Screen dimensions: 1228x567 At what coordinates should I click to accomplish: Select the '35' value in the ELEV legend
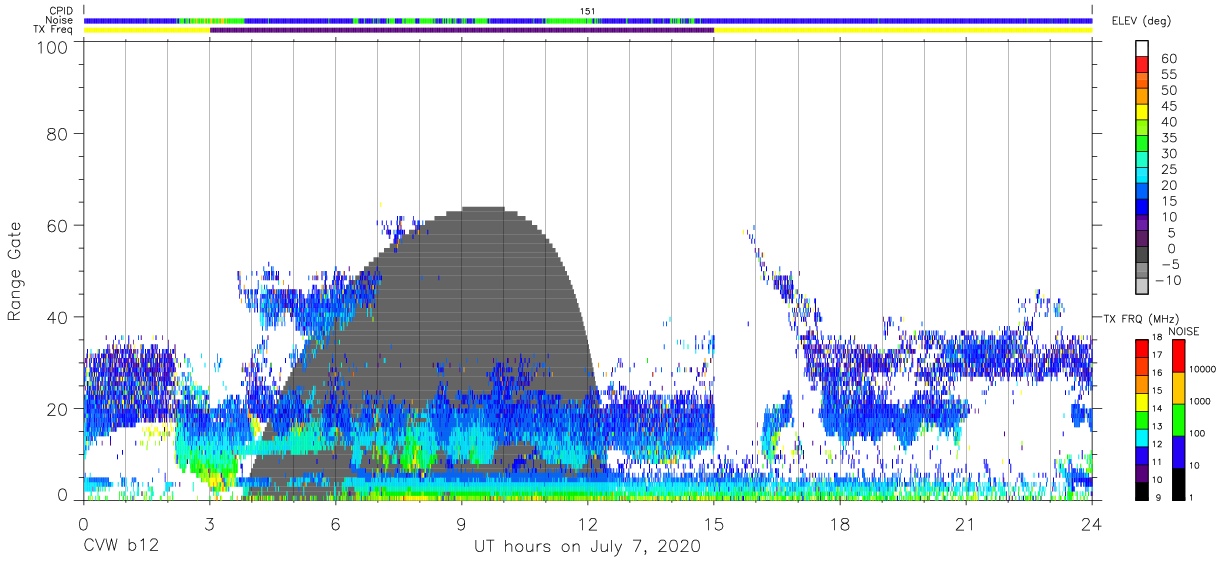[1169, 138]
